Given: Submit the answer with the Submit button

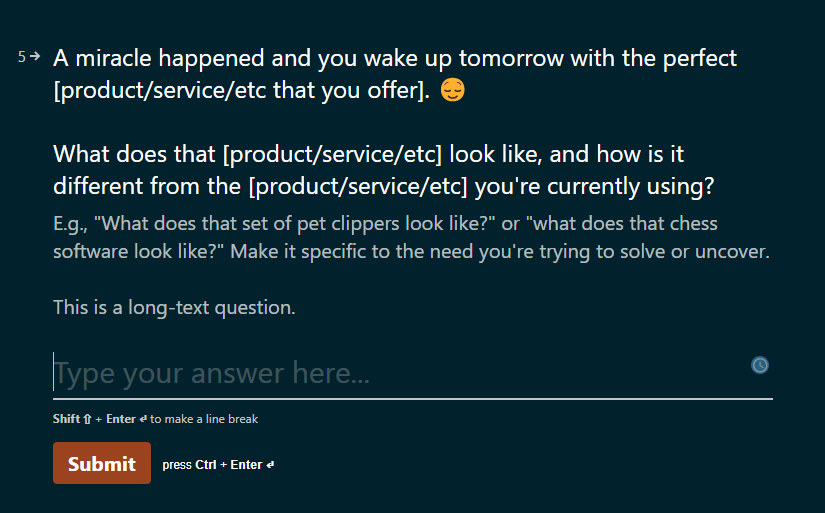Looking at the screenshot, I should tap(102, 463).
